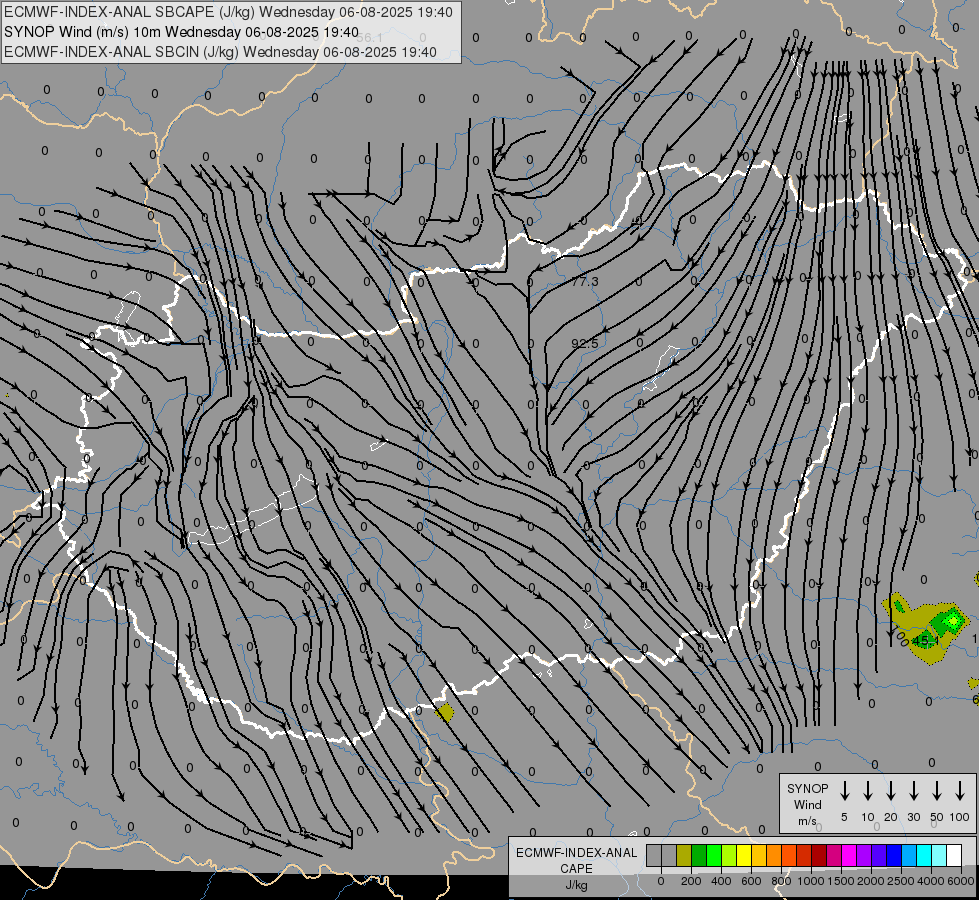Viewport: 979px width, 900px height.
Task: Select the pure yellow CAPE legend swatch
Action: click(x=744, y=855)
